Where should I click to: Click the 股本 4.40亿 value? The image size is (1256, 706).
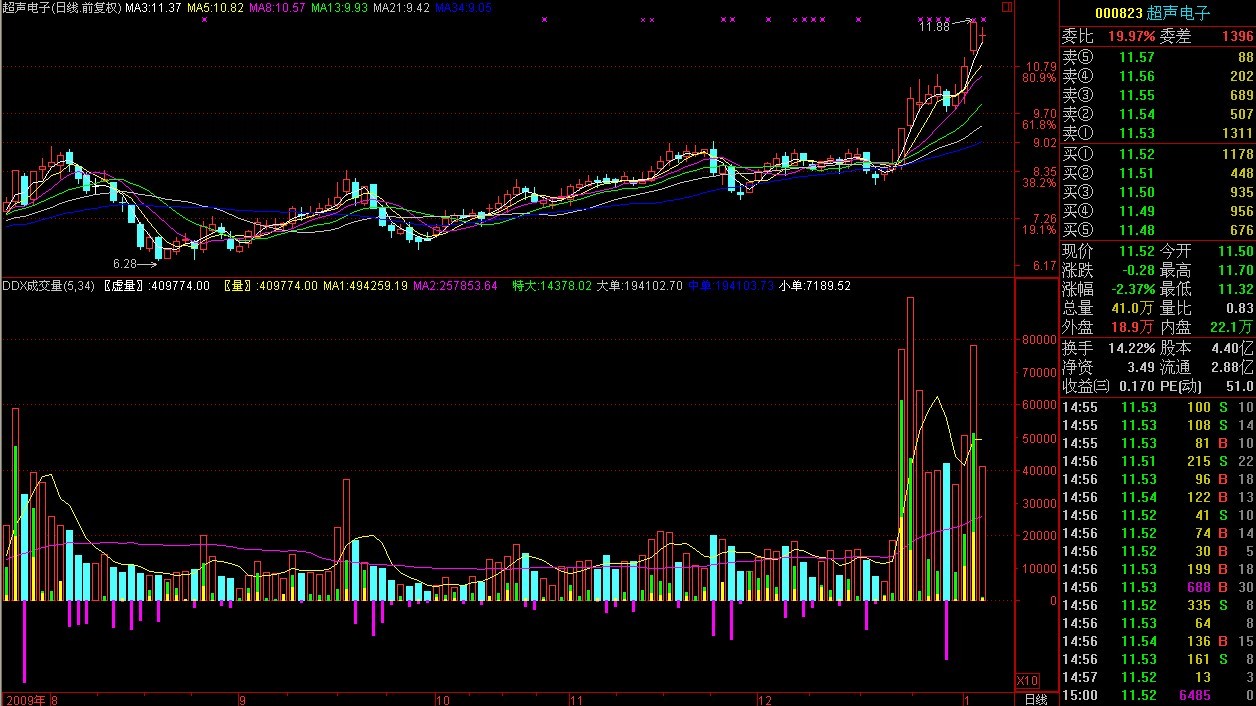pyautogui.click(x=1233, y=349)
